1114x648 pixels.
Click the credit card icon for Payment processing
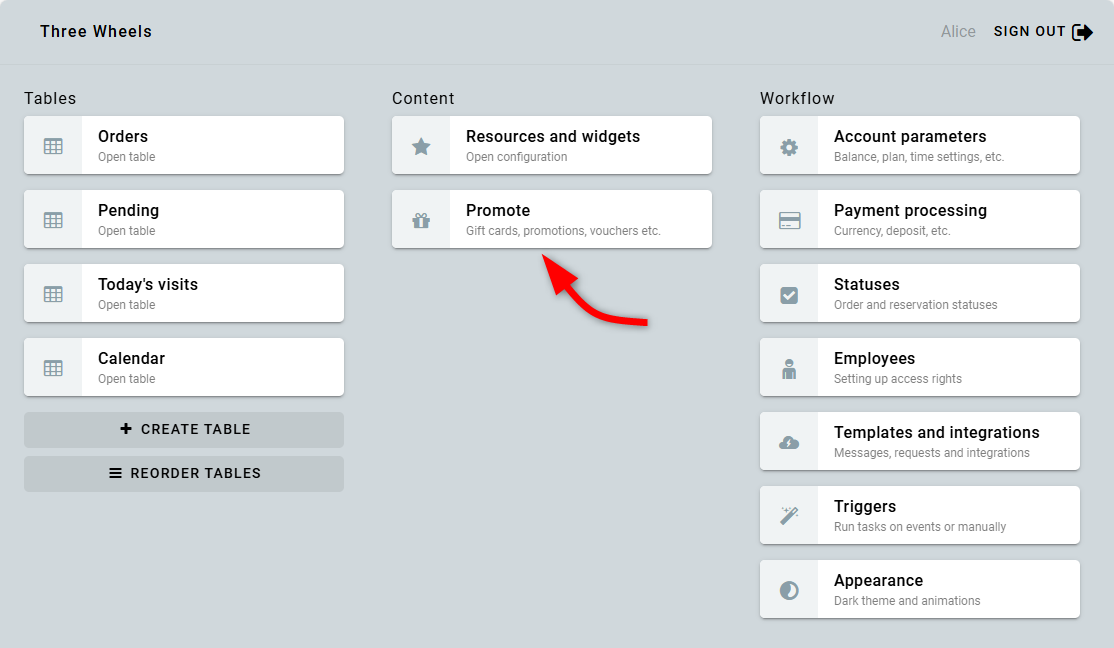tap(789, 220)
